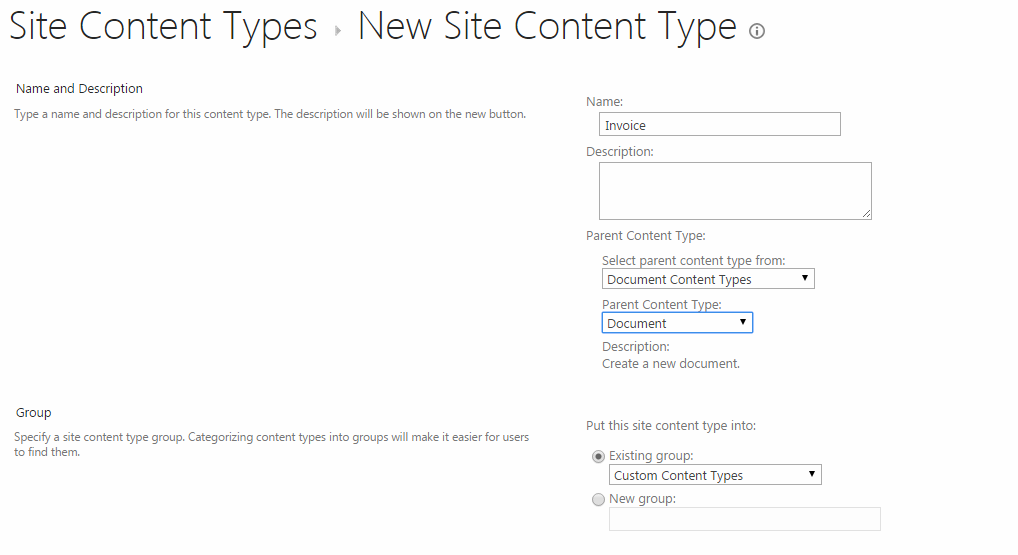Click the Group section heading
This screenshot has height=555, width=1018.
(x=34, y=412)
